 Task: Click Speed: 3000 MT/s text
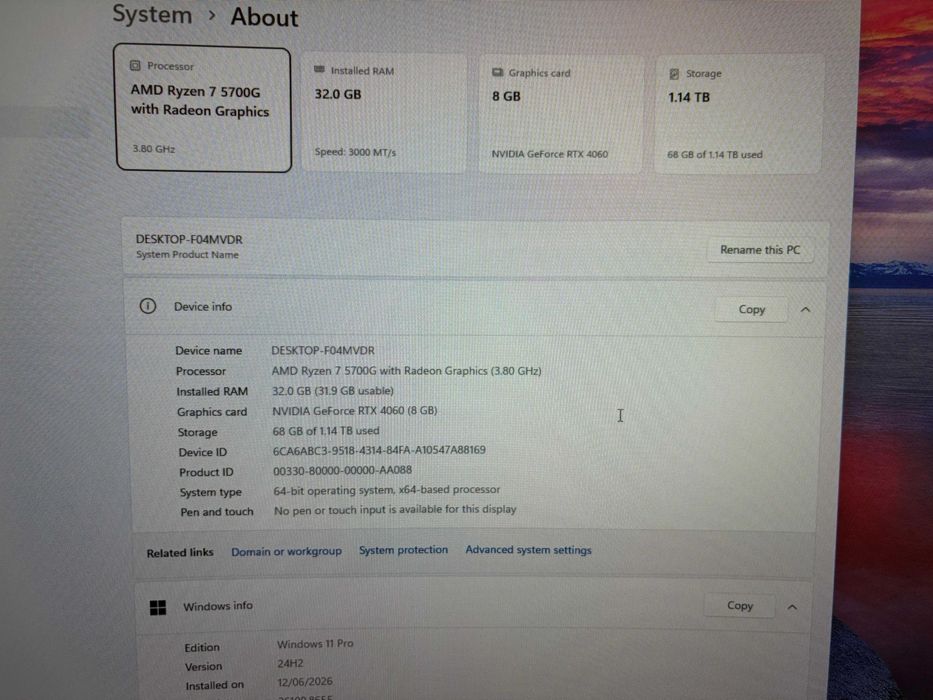(x=355, y=152)
